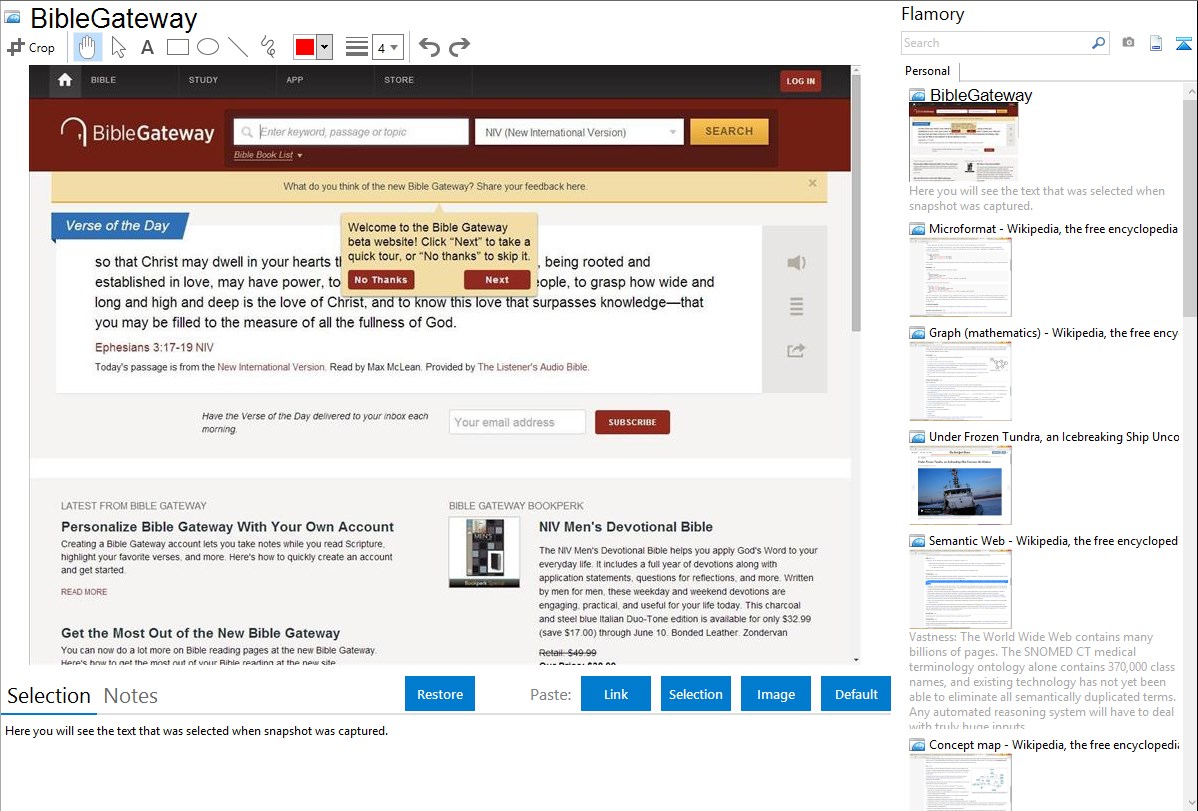Undo the last annotation
1198x811 pixels.
(429, 47)
